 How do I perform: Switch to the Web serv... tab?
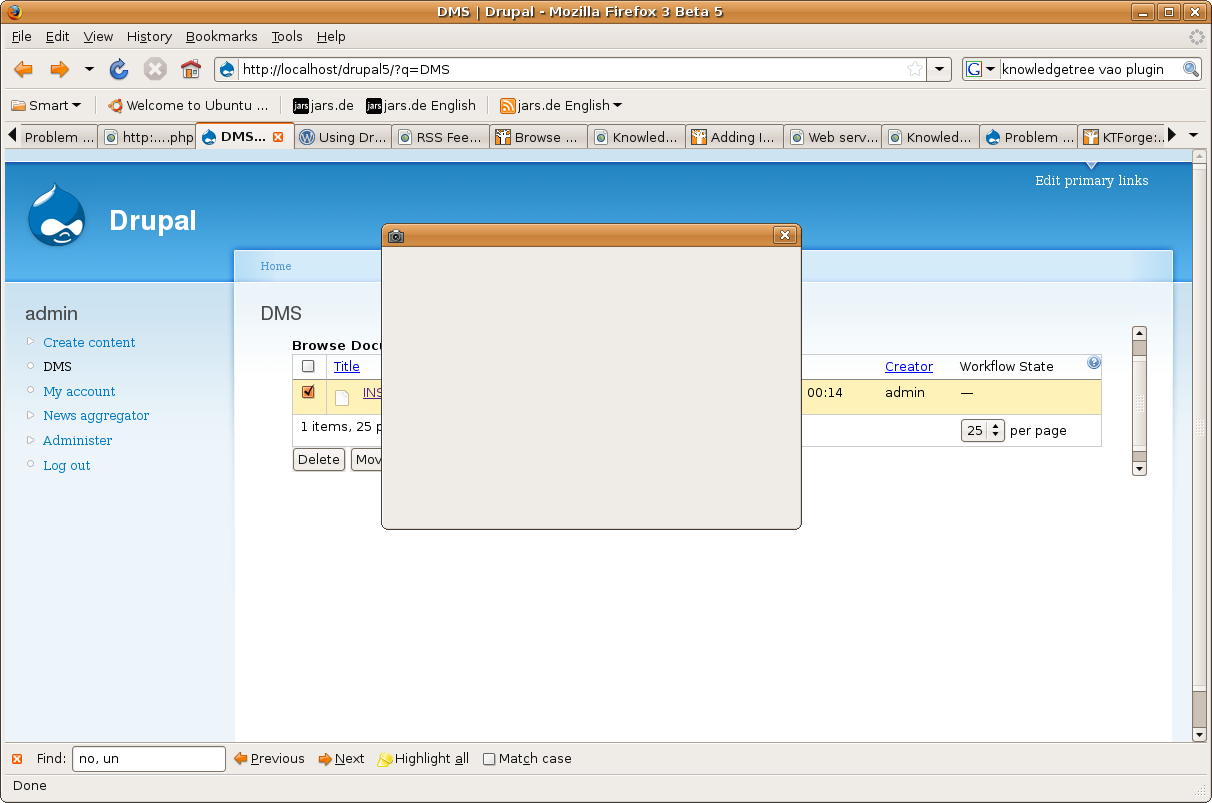[831, 137]
